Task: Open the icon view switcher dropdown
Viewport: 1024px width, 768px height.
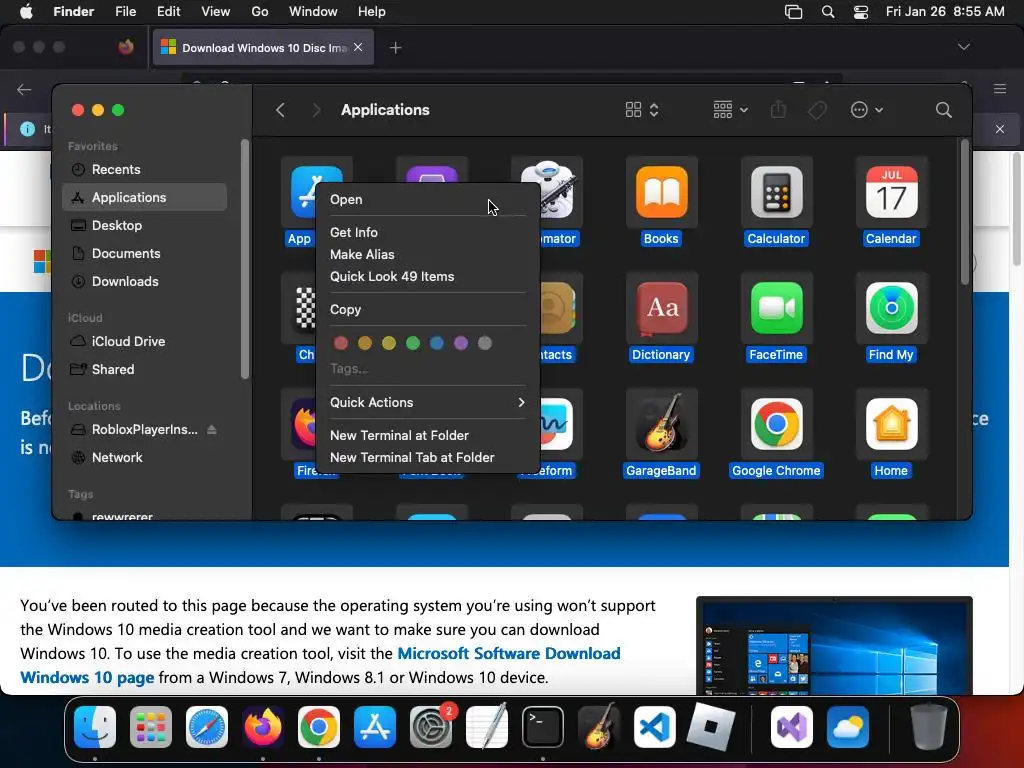Action: 642,110
